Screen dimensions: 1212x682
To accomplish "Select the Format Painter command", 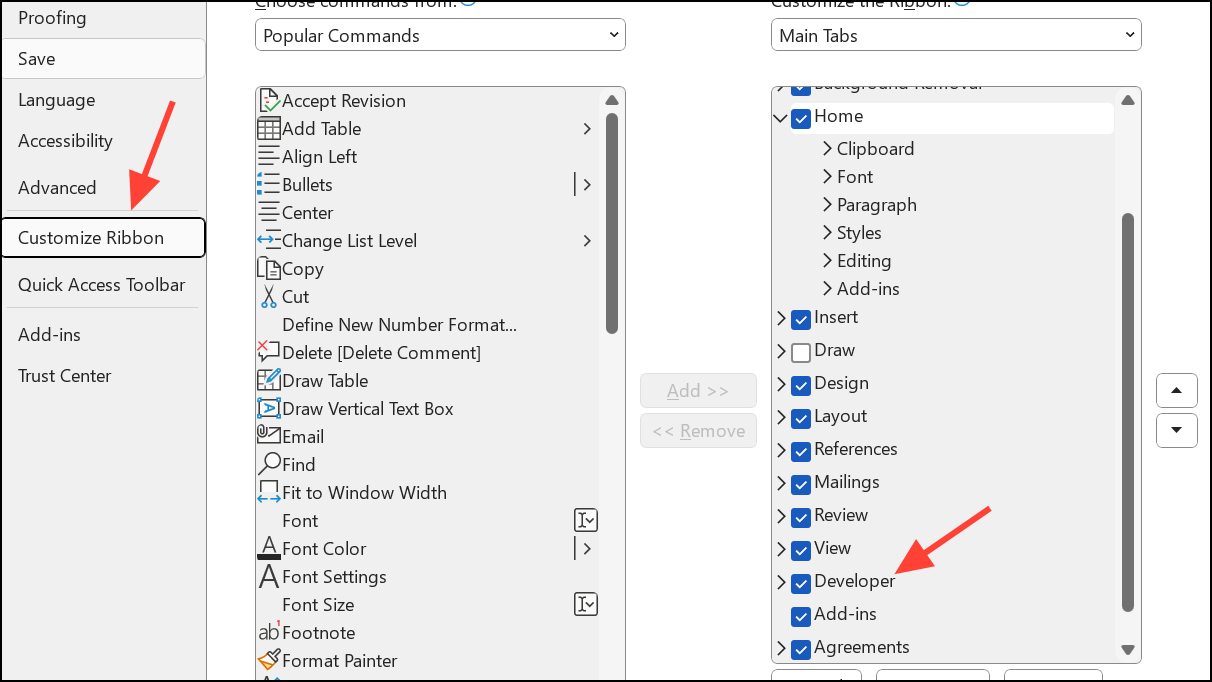I will (339, 660).
